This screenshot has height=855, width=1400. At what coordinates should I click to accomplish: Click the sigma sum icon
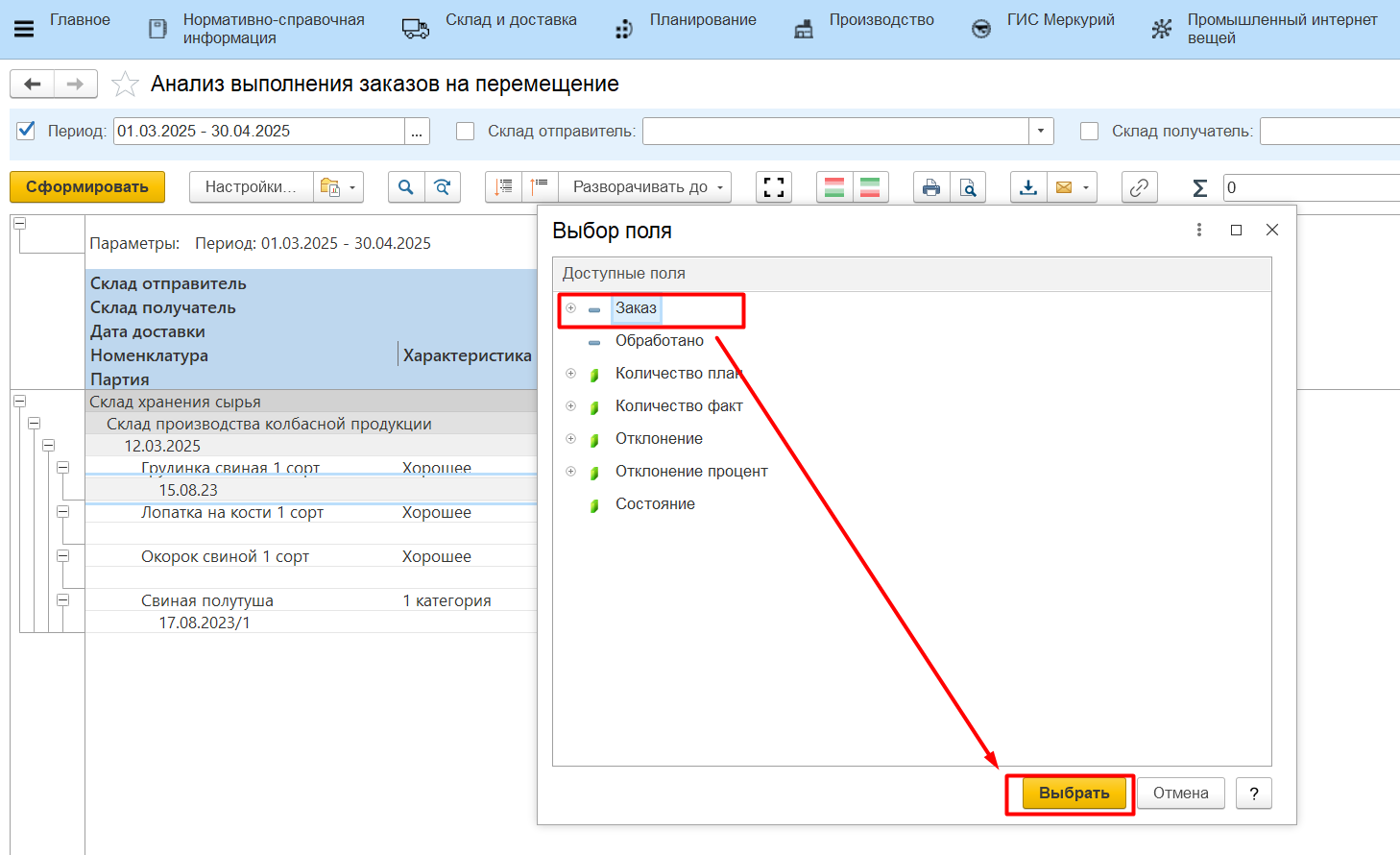(1199, 188)
